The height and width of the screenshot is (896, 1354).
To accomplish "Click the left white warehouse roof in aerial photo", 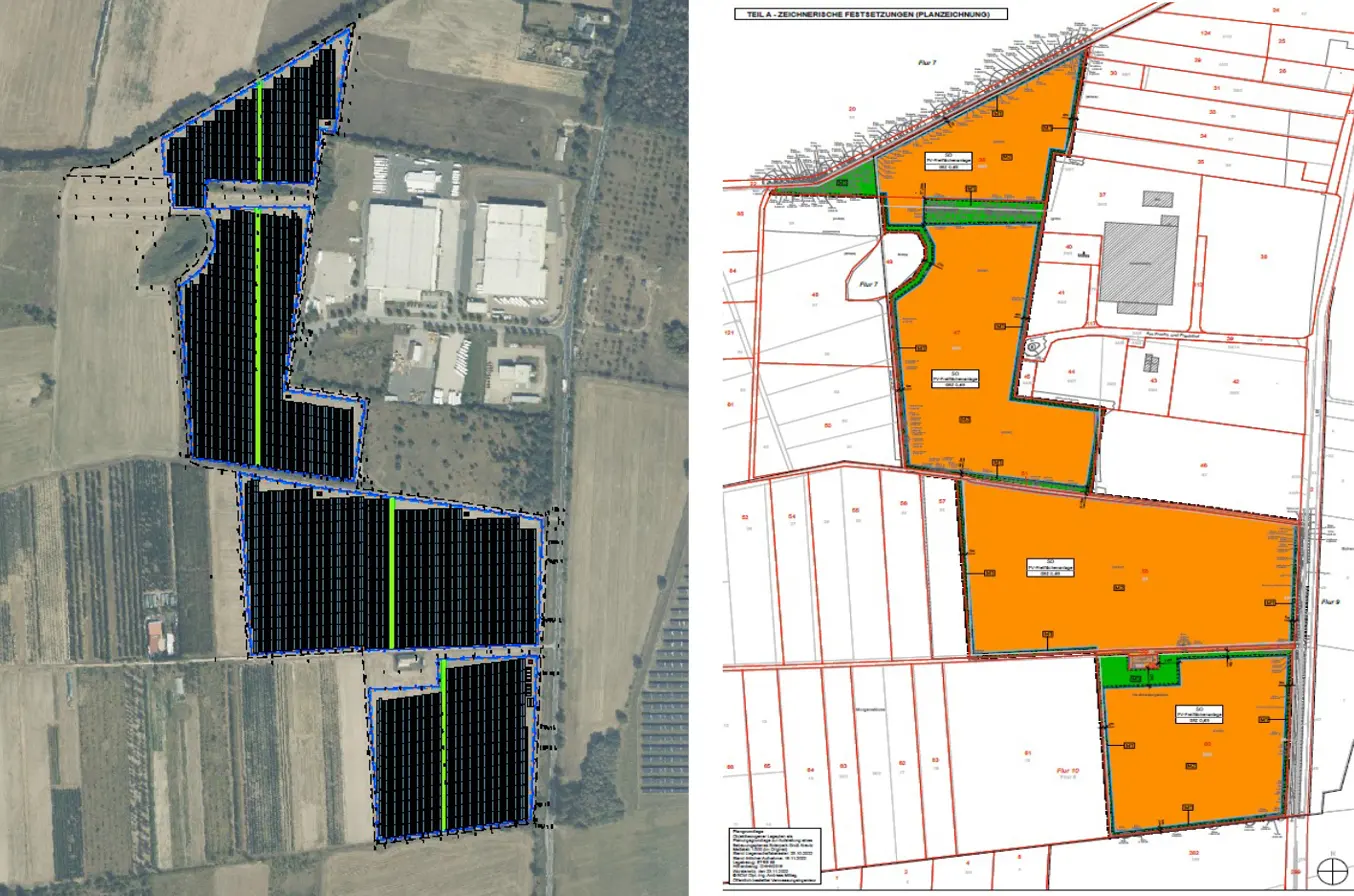I will point(402,246).
